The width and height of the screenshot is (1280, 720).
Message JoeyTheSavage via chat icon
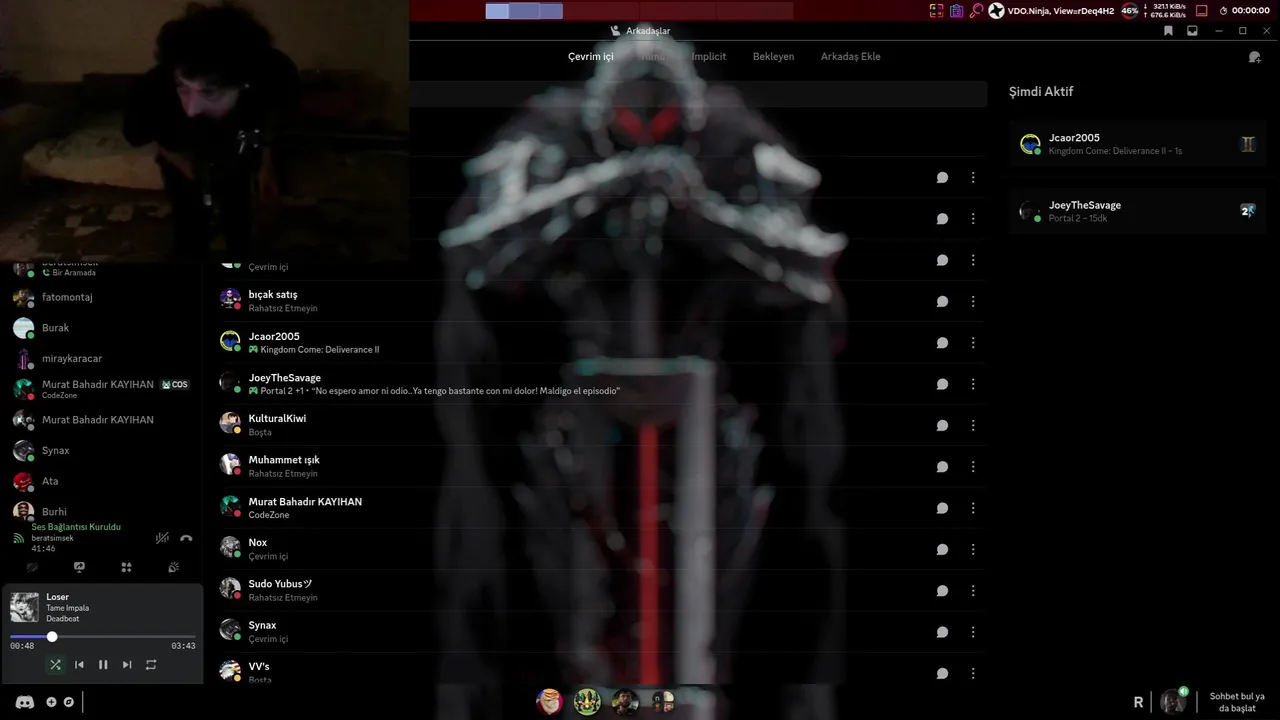942,384
